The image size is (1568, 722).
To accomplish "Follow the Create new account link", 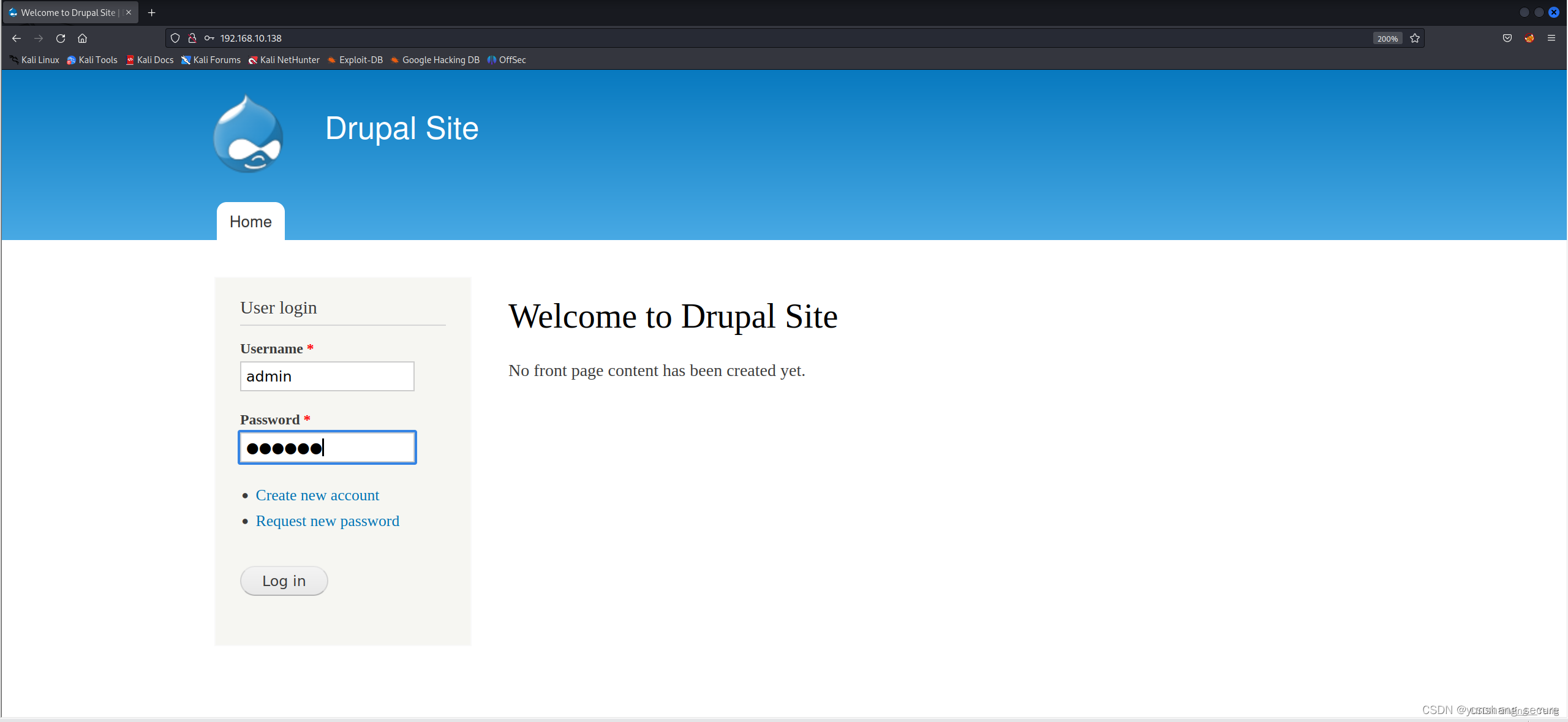I will [317, 495].
